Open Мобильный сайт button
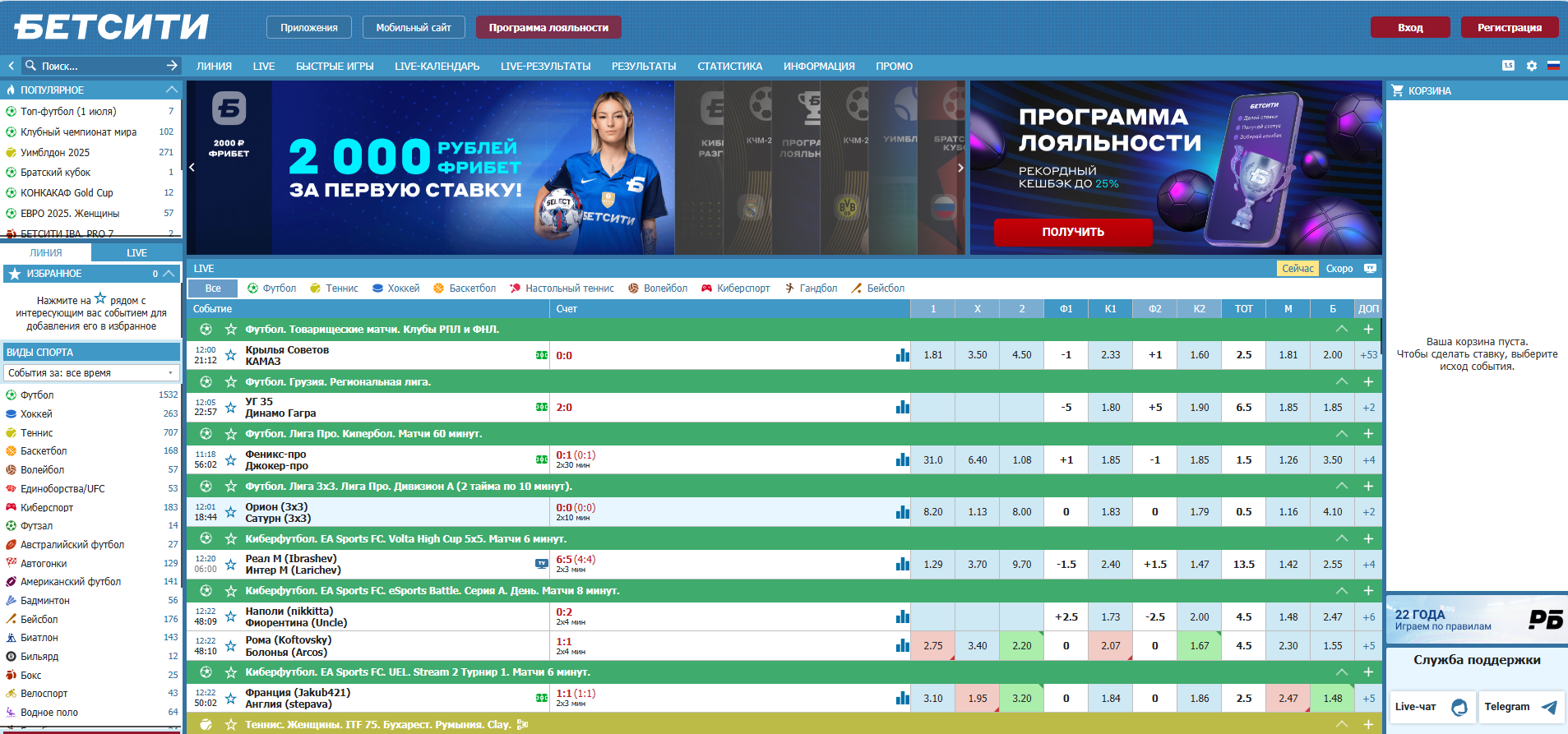1568x734 pixels. (x=414, y=27)
